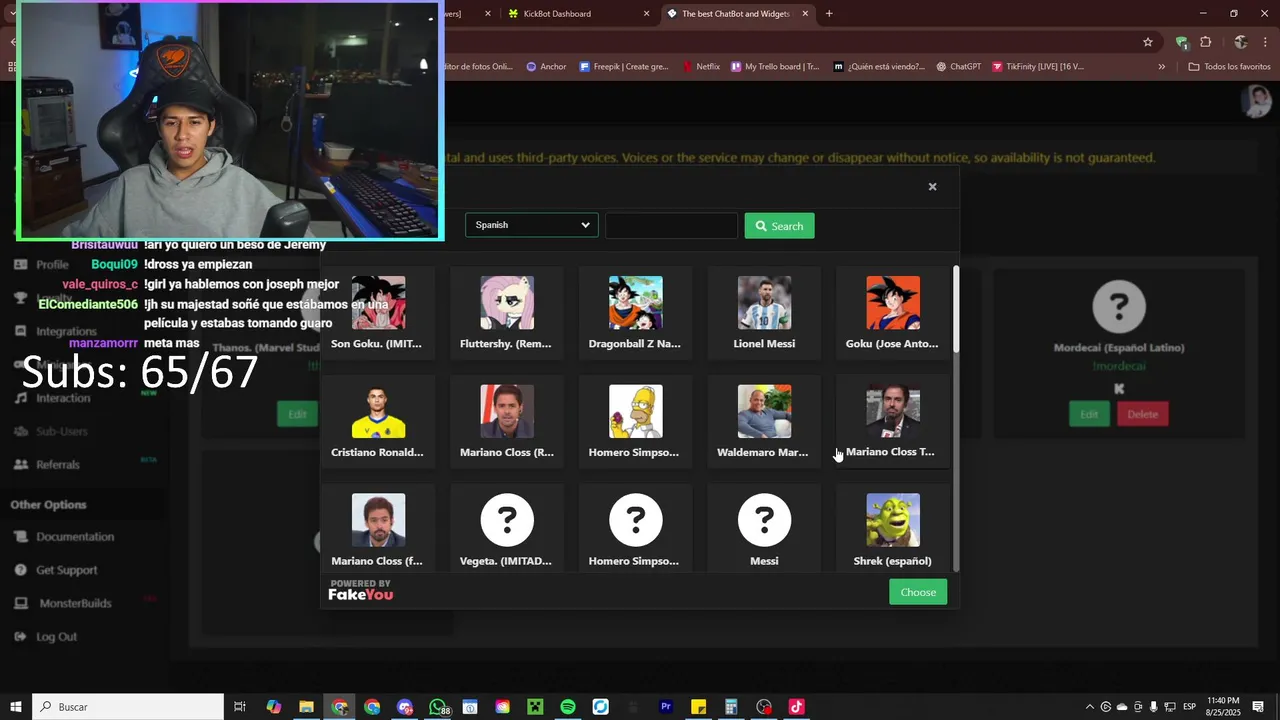Open Minecraft from the taskbar
Viewport: 1280px width, 720px height.
coord(535,707)
